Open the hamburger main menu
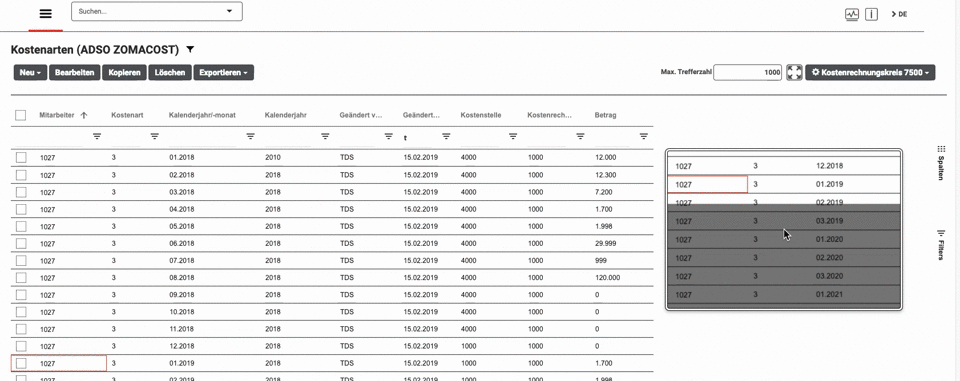960x381 pixels. tap(45, 14)
